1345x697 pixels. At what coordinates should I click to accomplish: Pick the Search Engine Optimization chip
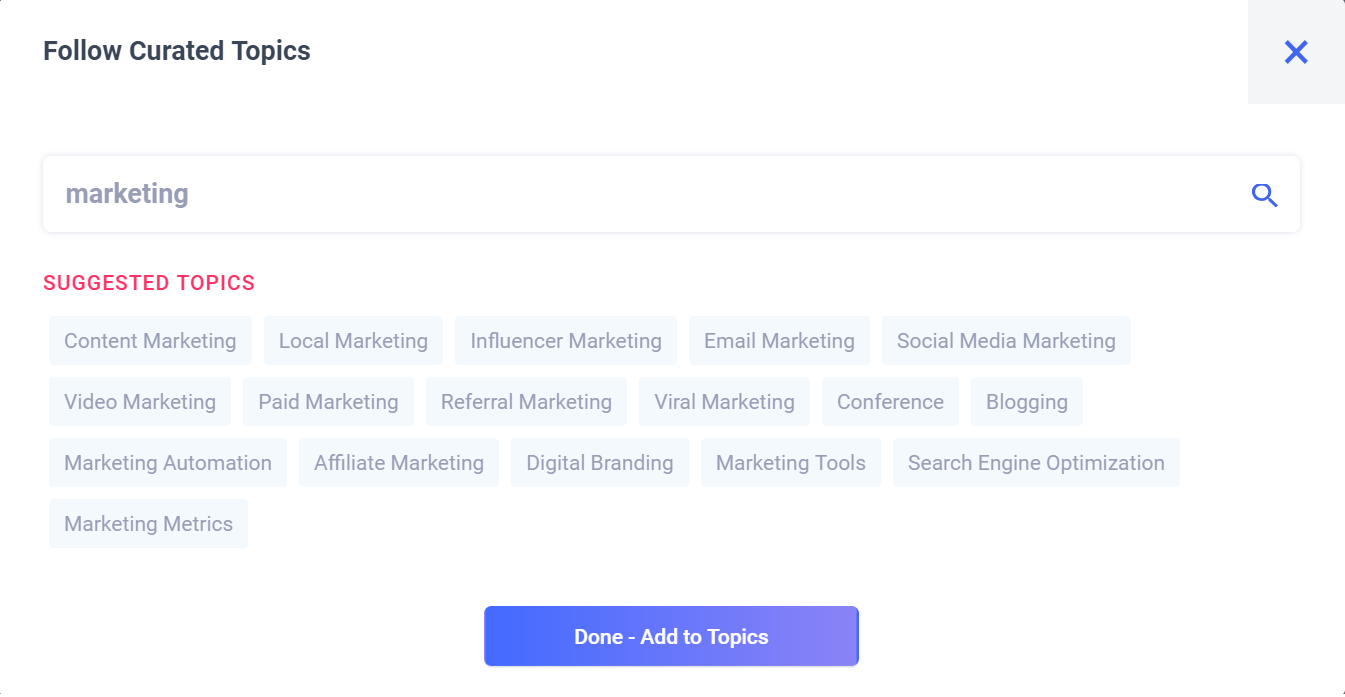click(1036, 463)
